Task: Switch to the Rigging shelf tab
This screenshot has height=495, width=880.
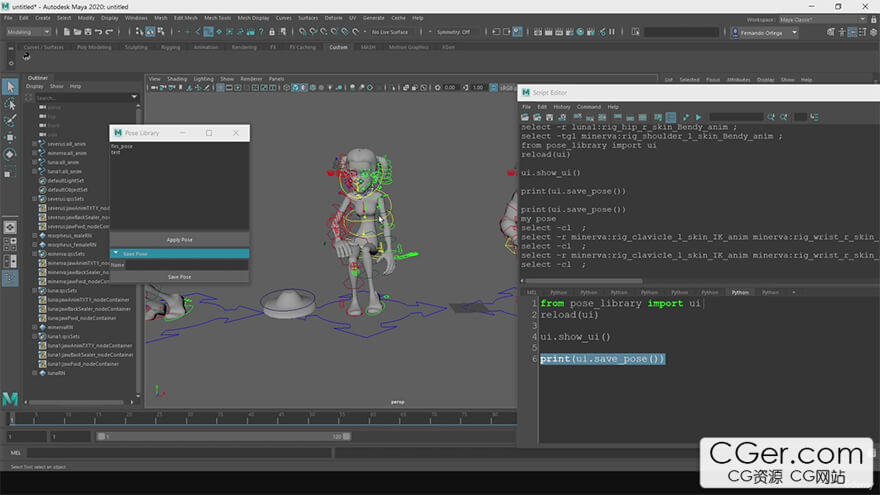Action: 171,48
